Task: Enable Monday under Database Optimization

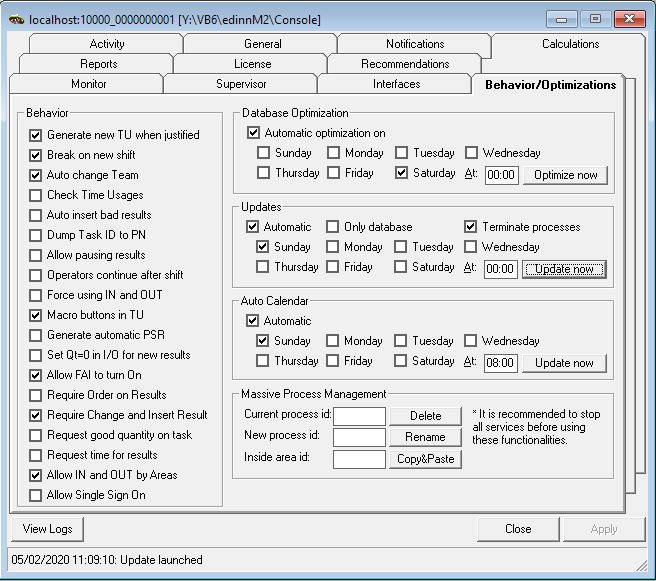Action: tap(333, 153)
